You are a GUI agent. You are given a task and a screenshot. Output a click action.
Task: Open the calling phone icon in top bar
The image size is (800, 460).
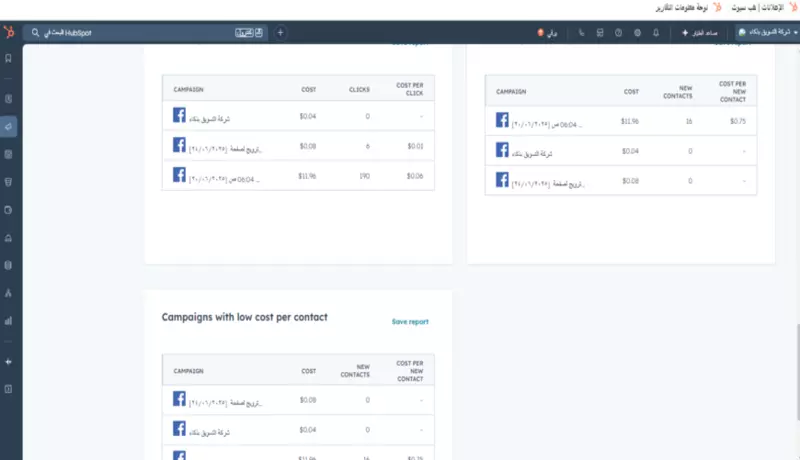581,33
